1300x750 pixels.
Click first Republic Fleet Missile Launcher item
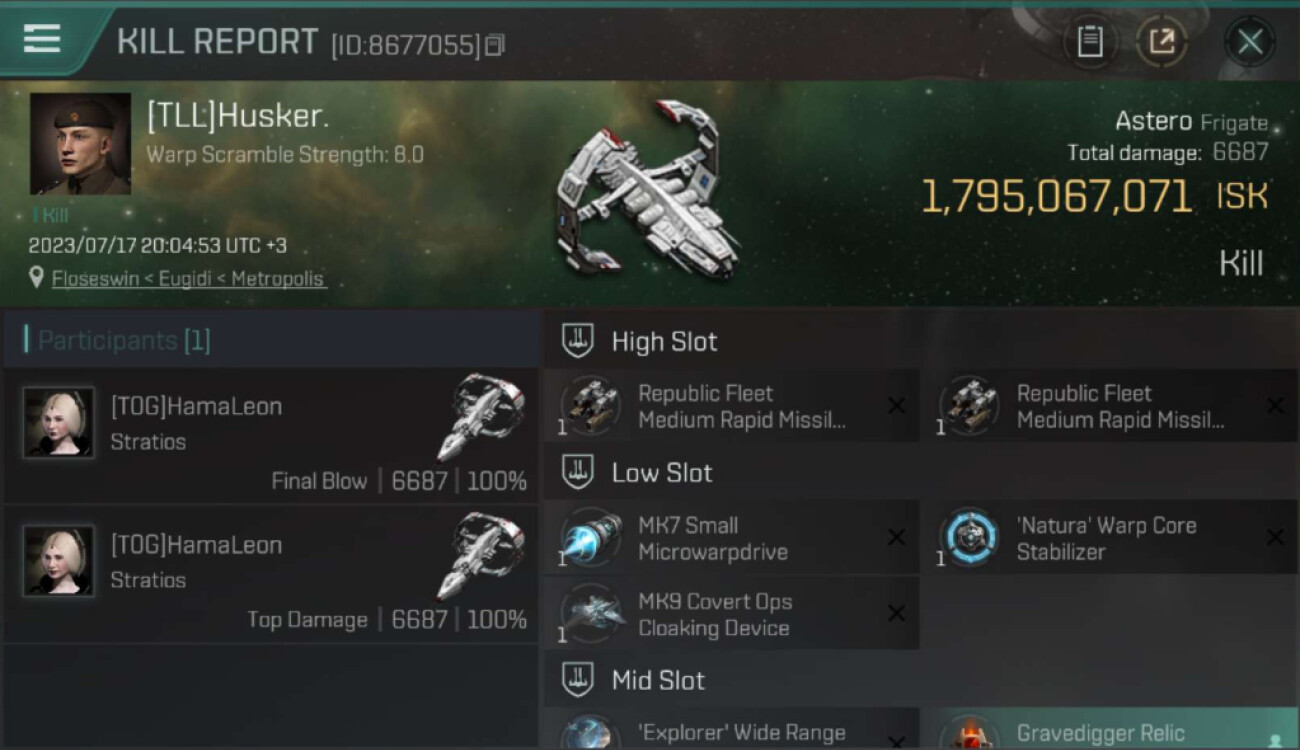coord(732,406)
